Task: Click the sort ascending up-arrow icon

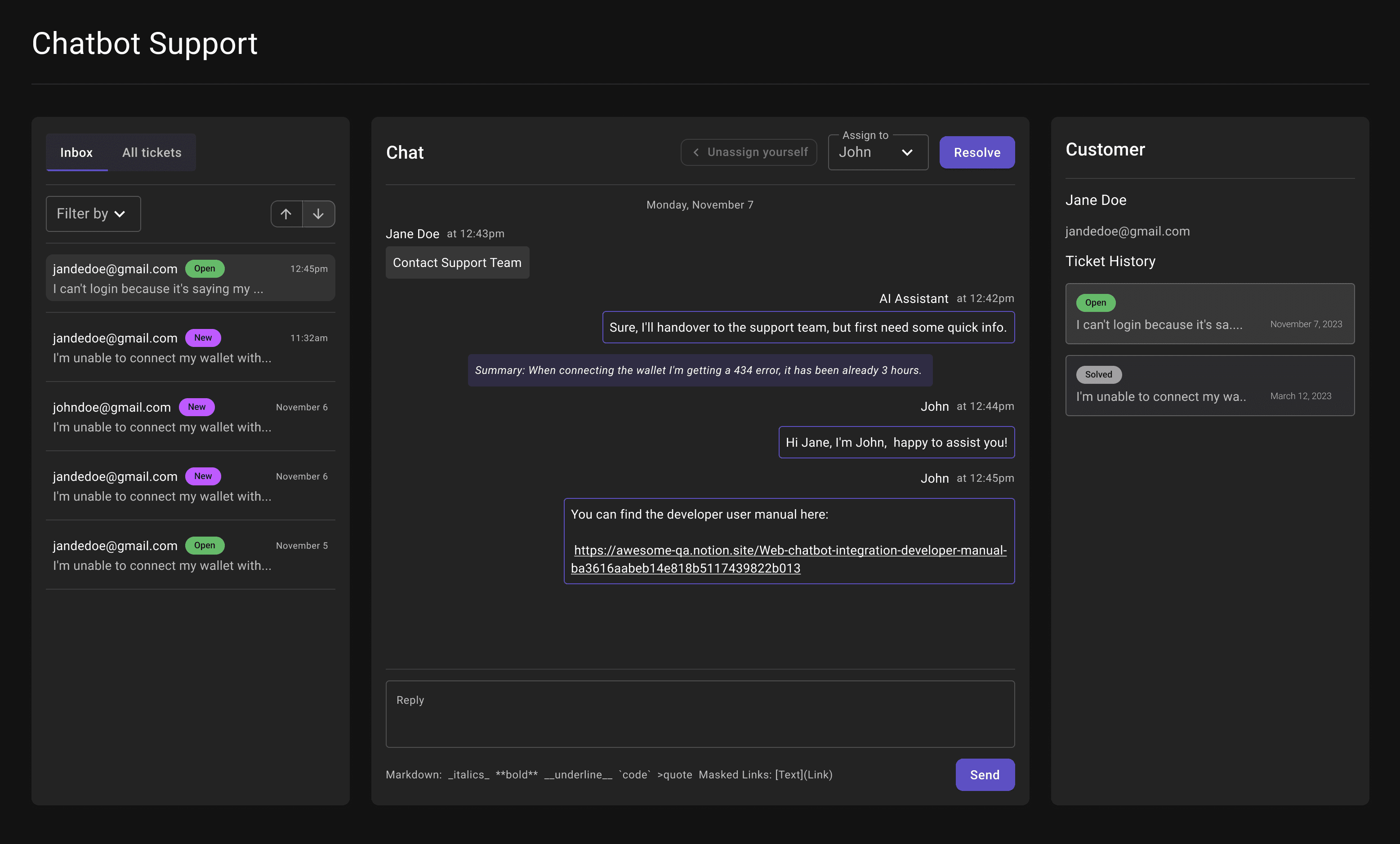Action: [286, 214]
